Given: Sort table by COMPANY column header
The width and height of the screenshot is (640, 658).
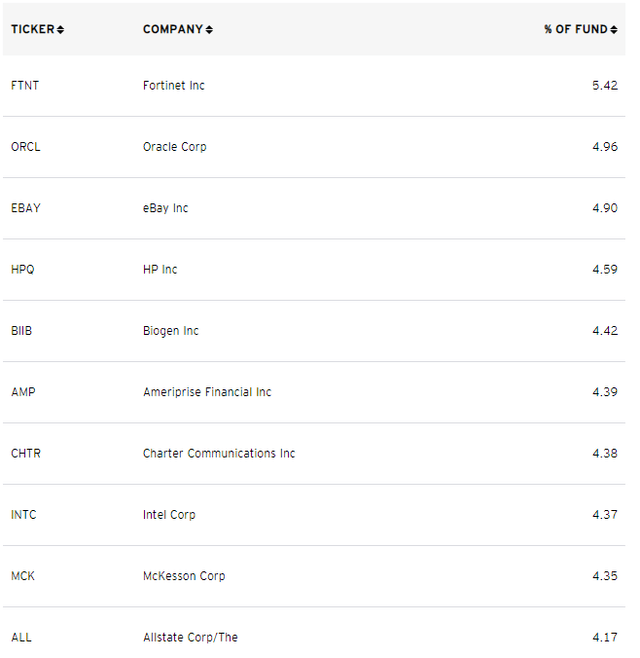Looking at the screenshot, I should point(173,29).
